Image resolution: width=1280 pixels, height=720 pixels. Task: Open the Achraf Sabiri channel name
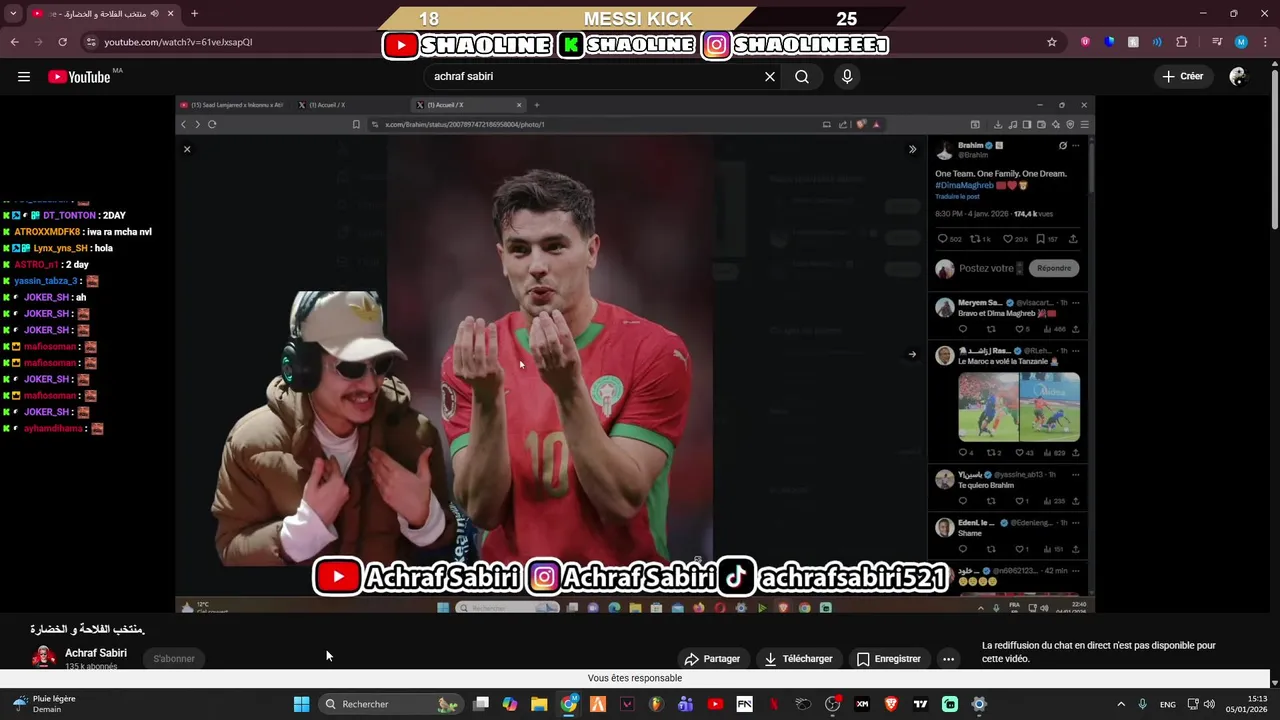tap(96, 653)
